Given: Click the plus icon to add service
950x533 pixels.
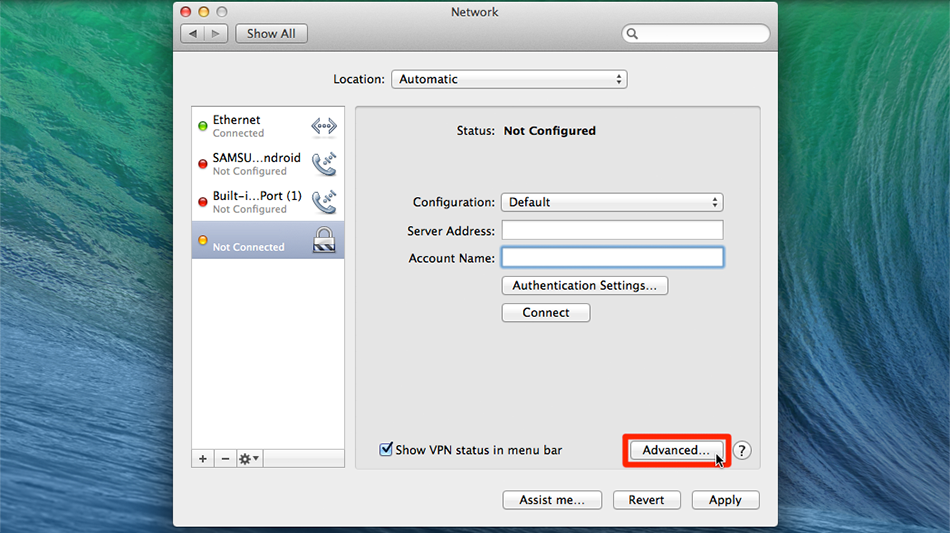Looking at the screenshot, I should tap(203, 458).
